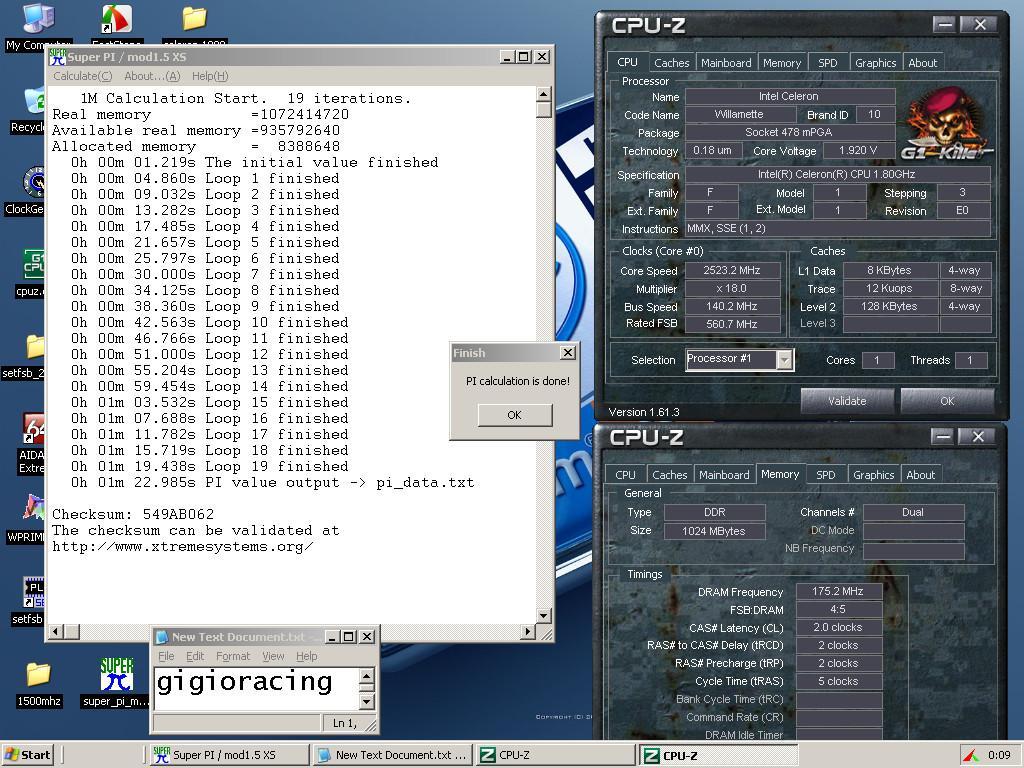Open Help menu in Super PI
This screenshot has width=1024, height=768.
click(x=210, y=76)
